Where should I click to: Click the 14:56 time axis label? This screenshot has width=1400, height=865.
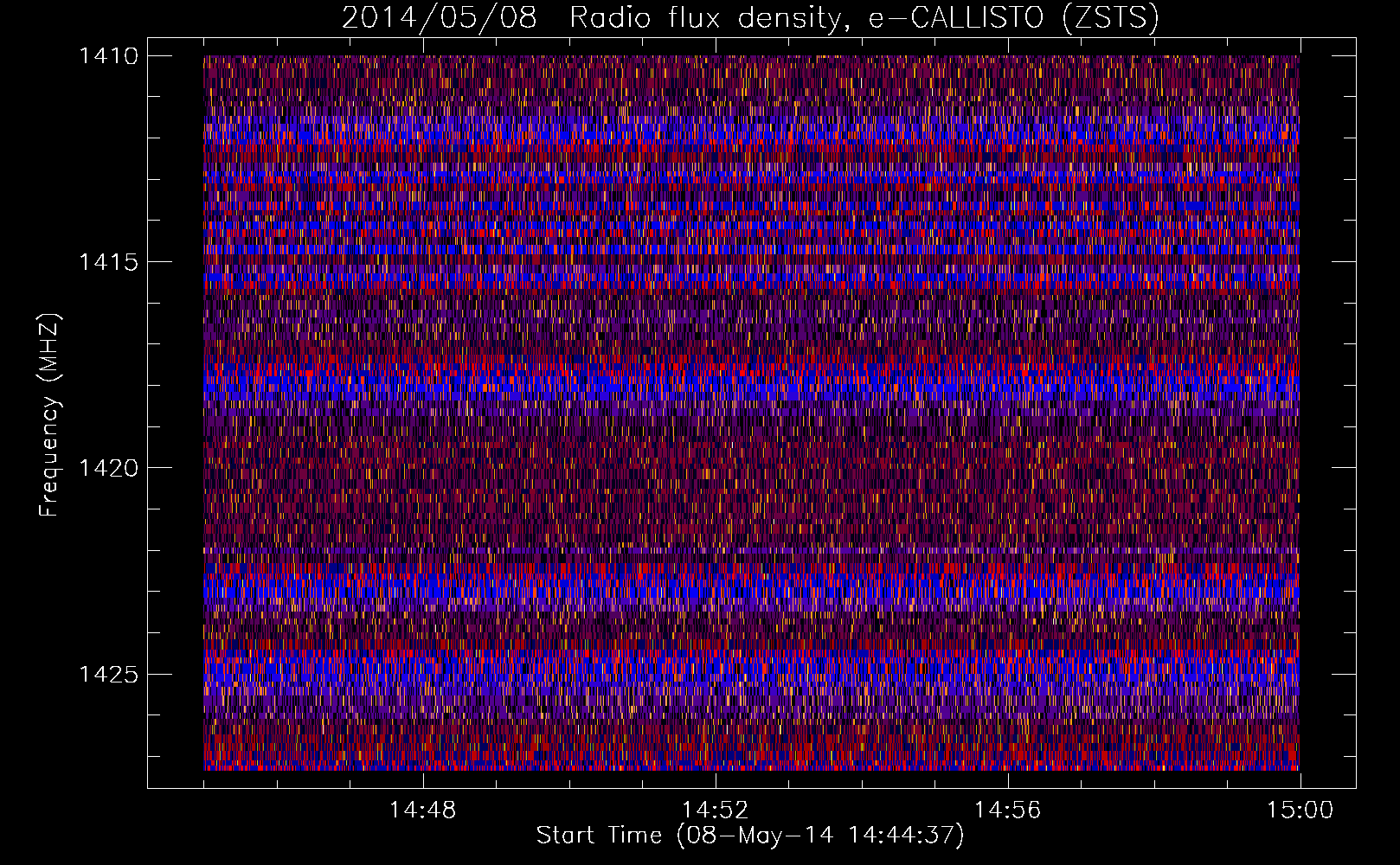[1007, 811]
